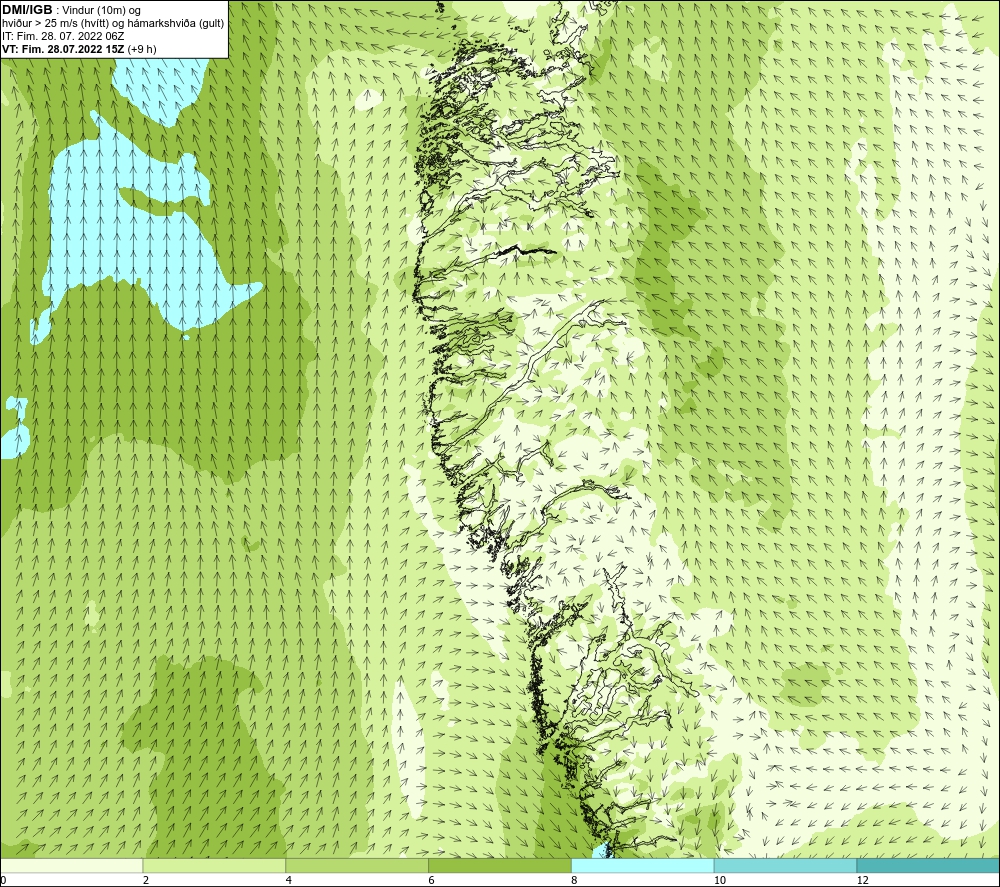
Task: Click the legend swatch above 12 m/s
Action: coord(929,865)
